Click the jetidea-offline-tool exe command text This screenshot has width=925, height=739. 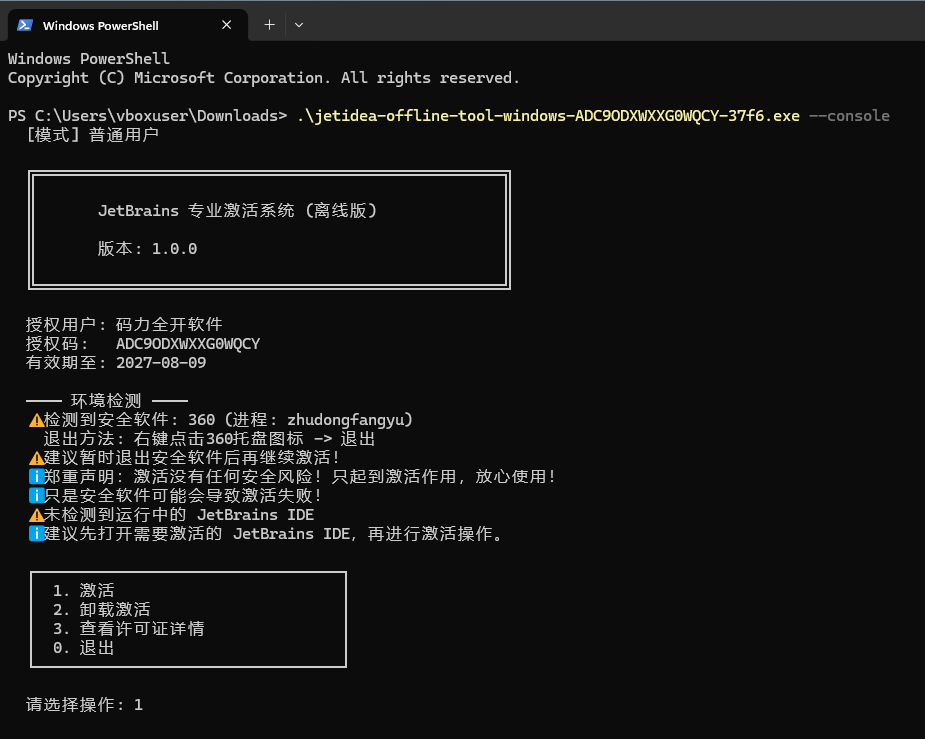(548, 116)
